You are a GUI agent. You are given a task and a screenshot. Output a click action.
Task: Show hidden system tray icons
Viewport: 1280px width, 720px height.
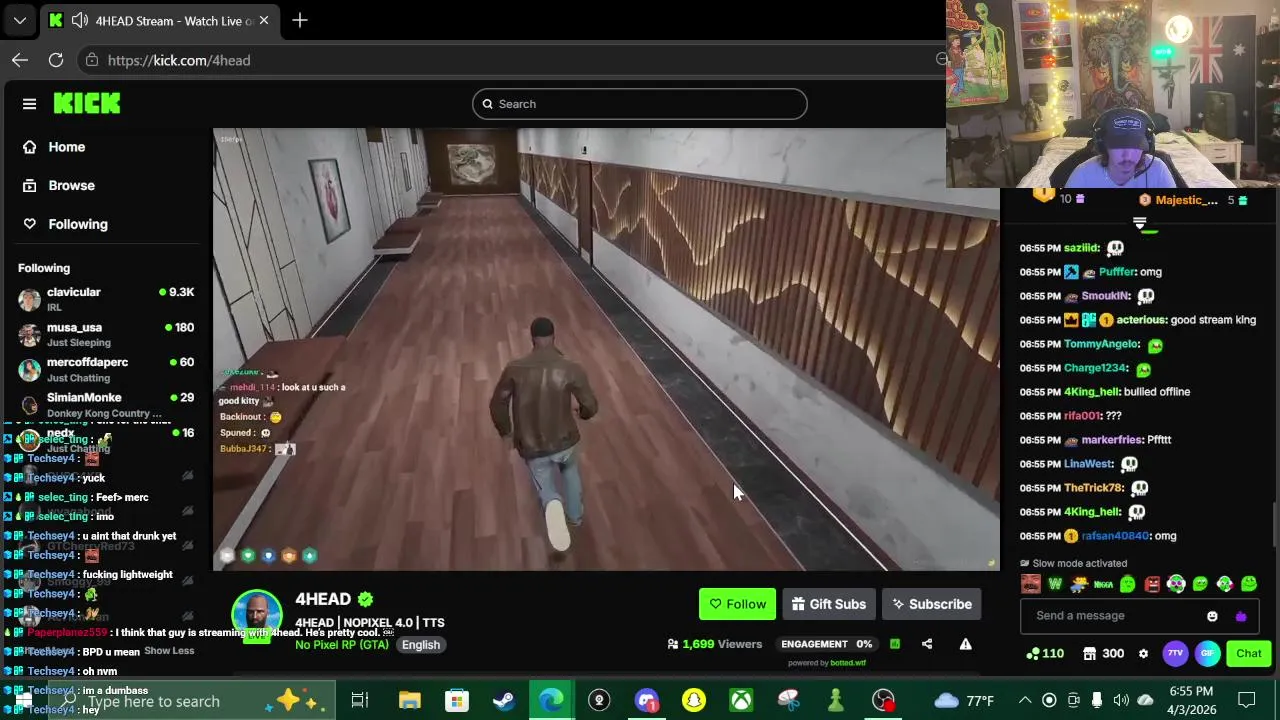pos(1025,701)
